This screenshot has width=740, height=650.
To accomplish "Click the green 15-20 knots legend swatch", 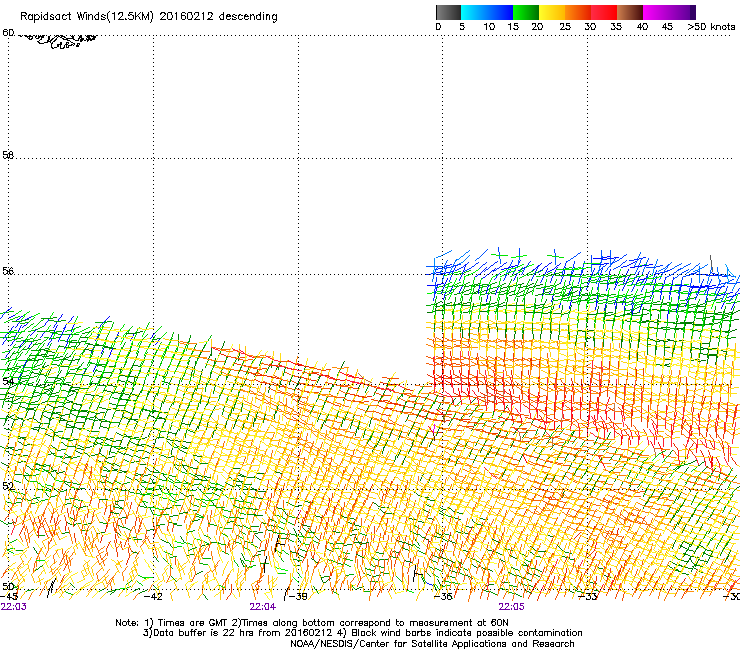I will 526,12.
